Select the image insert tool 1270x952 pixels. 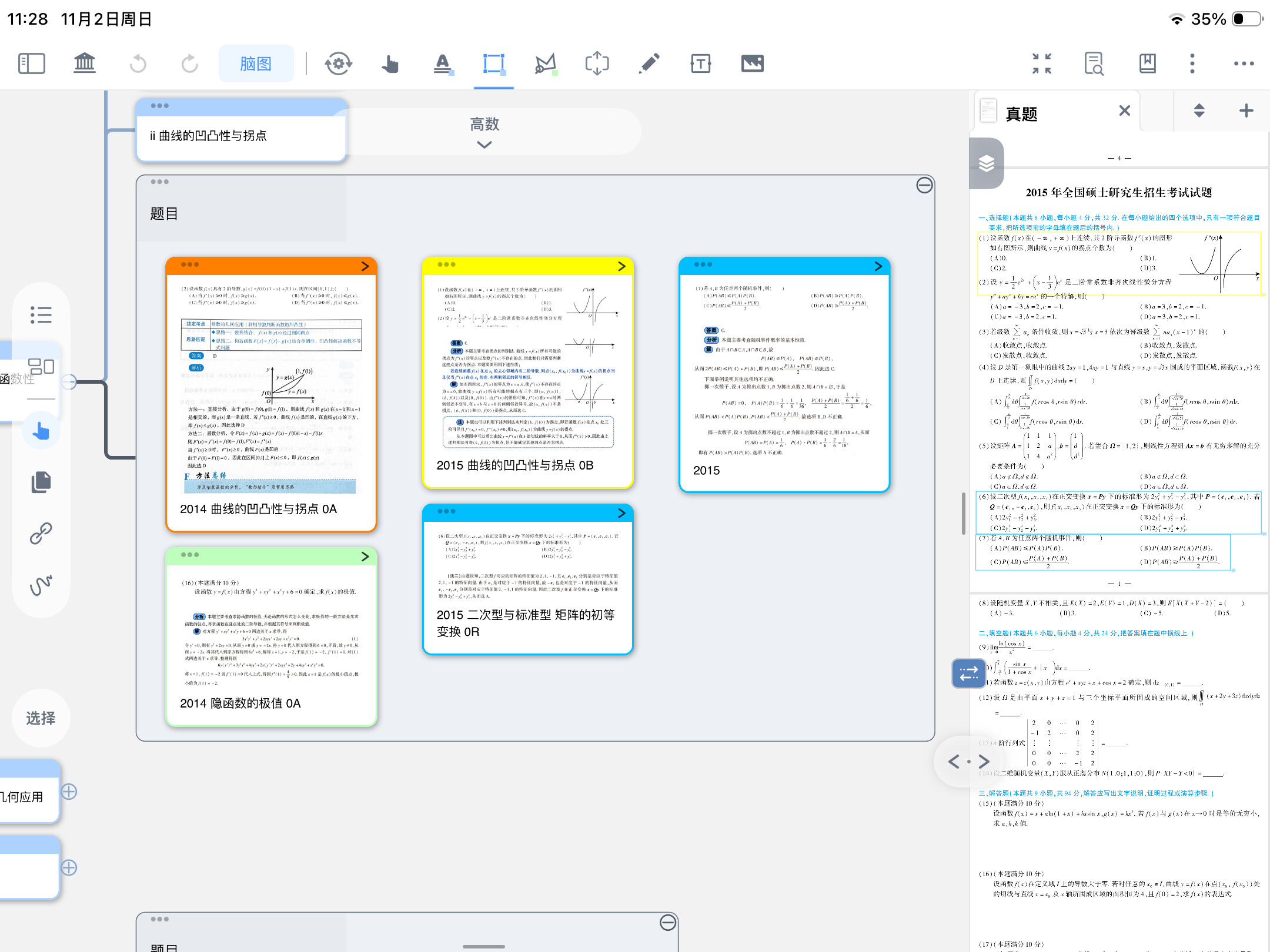coord(752,63)
